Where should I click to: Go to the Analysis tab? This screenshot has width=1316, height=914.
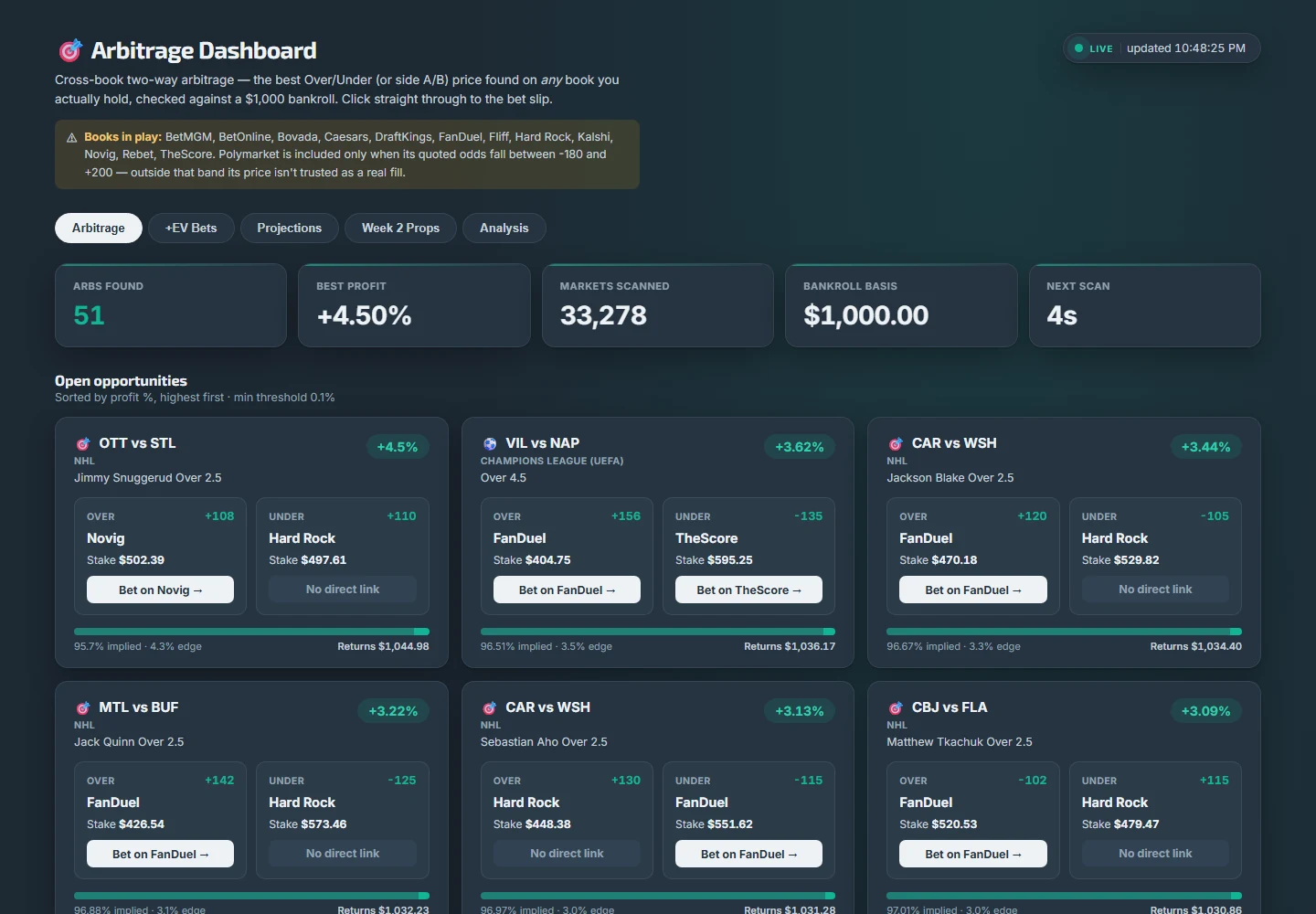tap(504, 228)
